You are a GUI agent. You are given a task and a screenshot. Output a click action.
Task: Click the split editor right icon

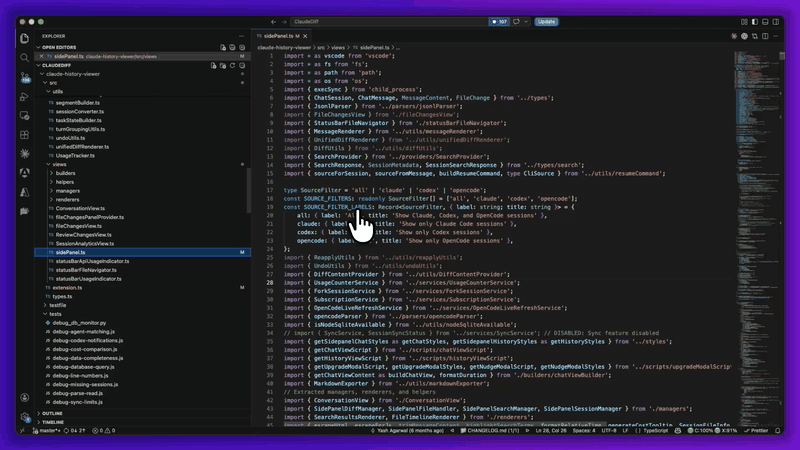coord(765,36)
